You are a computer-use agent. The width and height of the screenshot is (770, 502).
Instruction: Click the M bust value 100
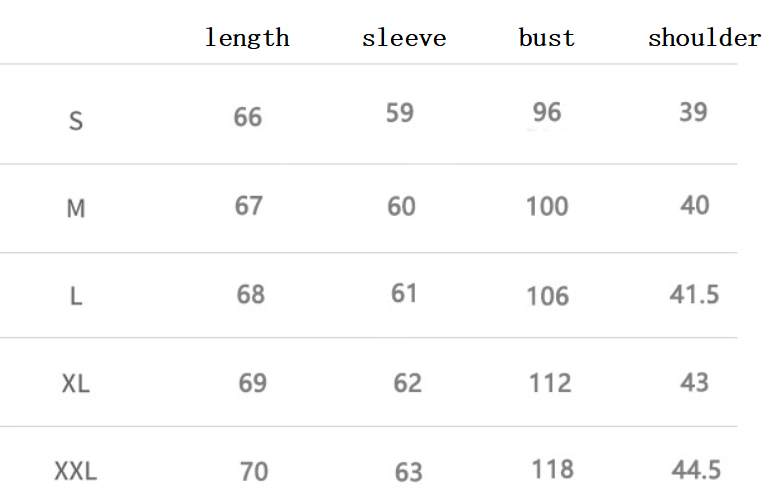point(547,207)
